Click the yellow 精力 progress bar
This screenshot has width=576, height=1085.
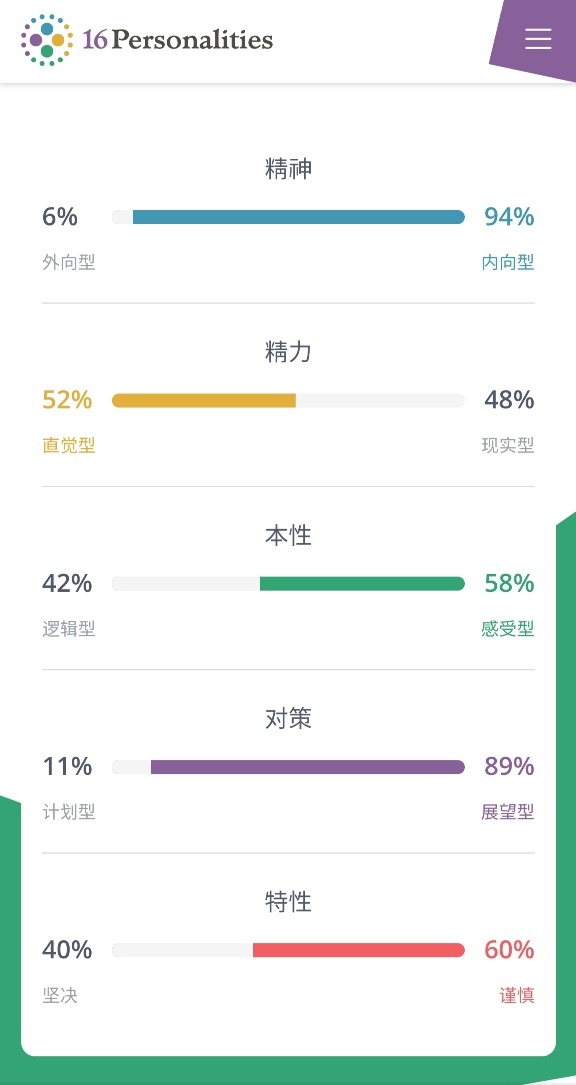pyautogui.click(x=288, y=401)
